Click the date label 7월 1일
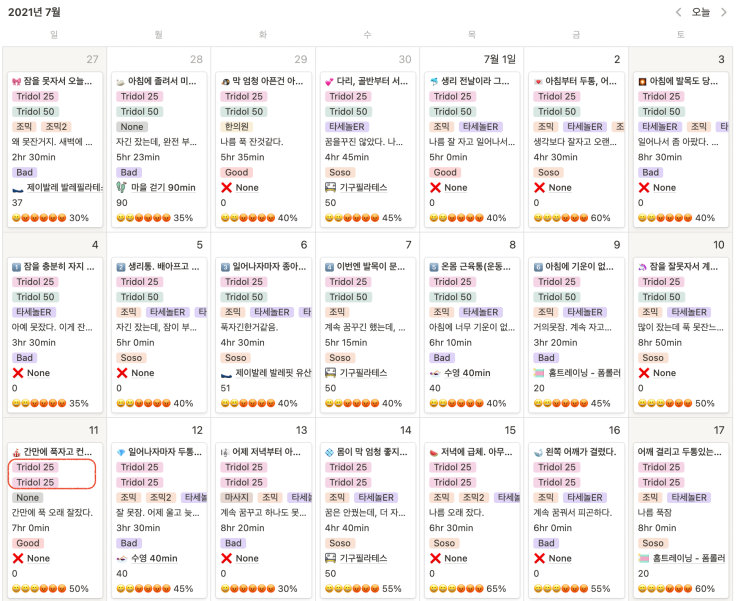The height and width of the screenshot is (601, 743). (x=499, y=60)
